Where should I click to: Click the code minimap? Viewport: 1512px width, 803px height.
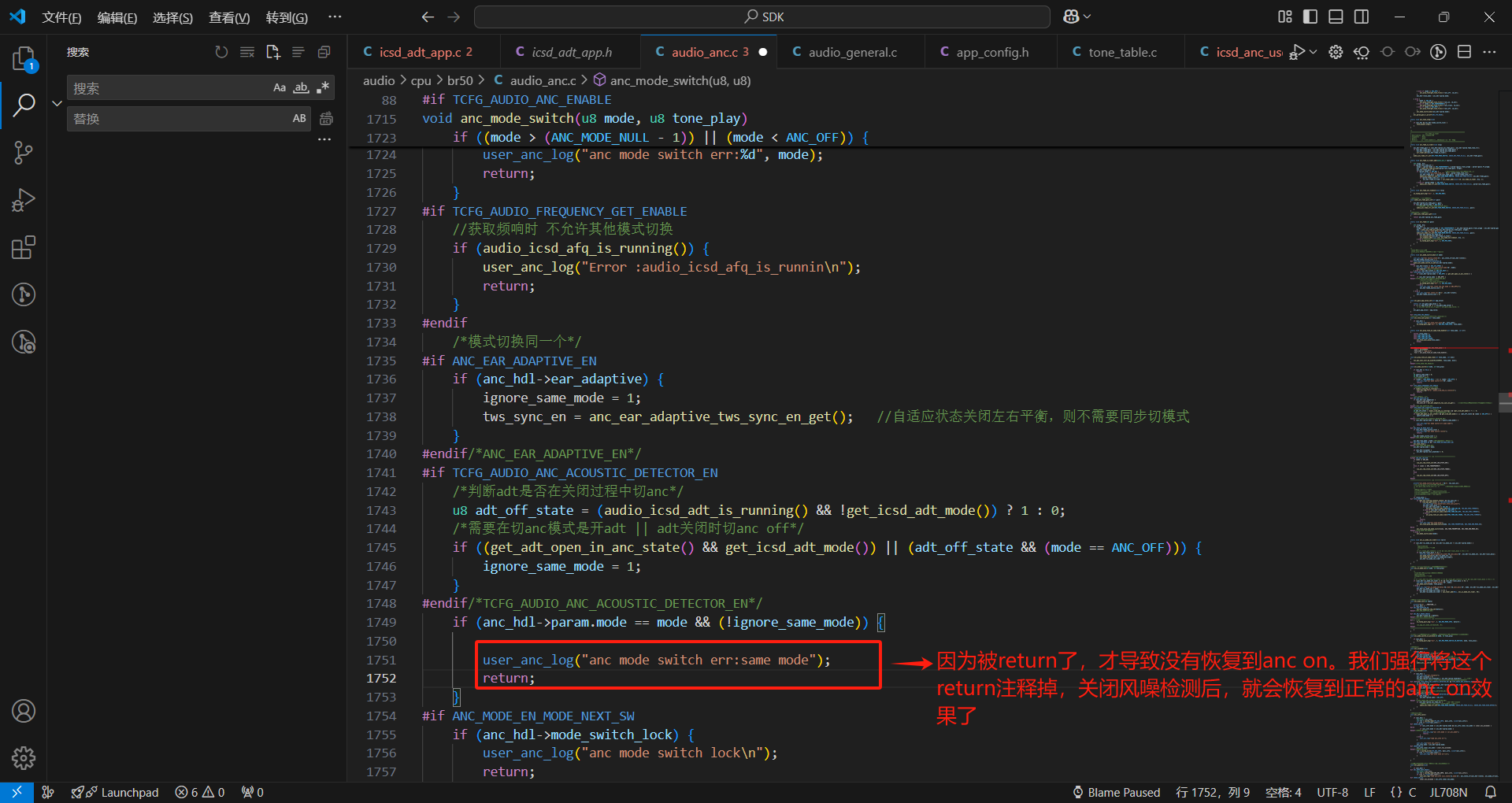(x=1454, y=433)
